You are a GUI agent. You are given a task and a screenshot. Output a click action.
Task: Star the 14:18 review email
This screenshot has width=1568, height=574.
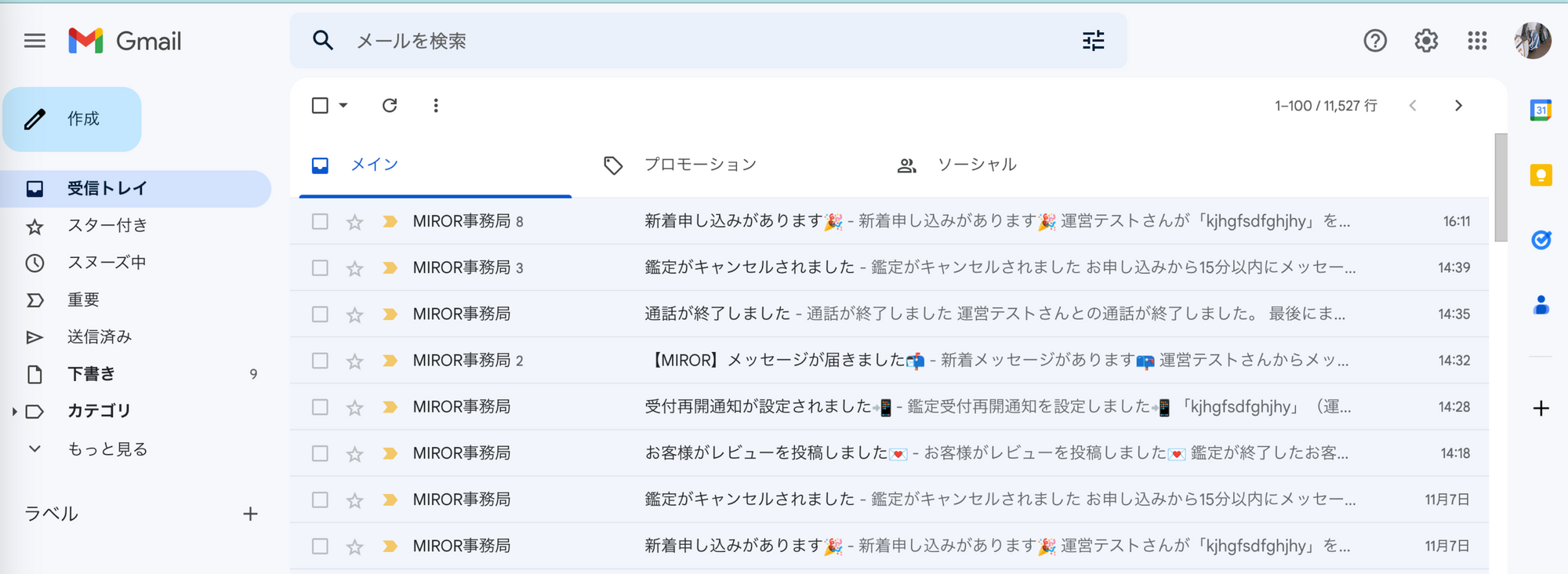[x=355, y=453]
